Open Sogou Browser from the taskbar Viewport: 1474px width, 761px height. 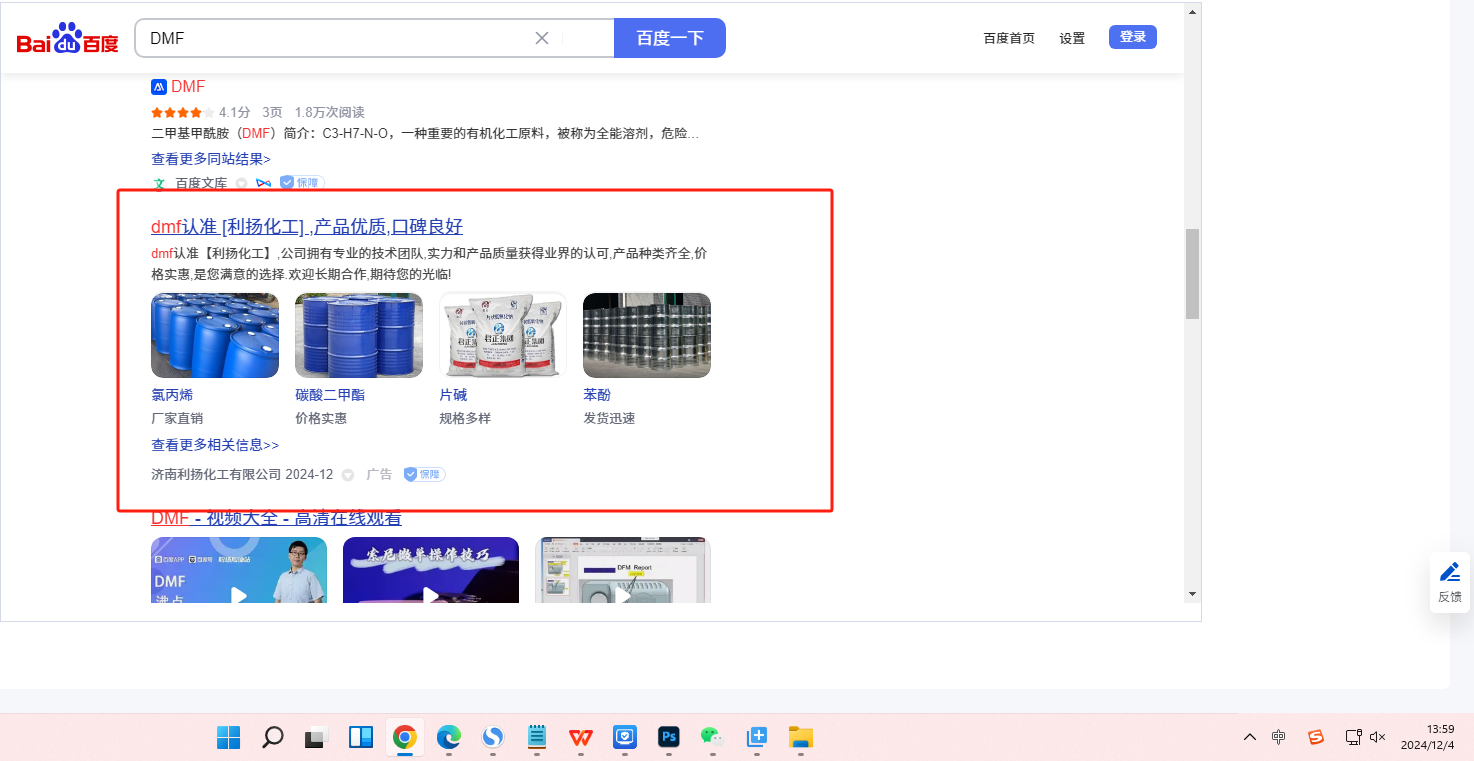click(493, 737)
